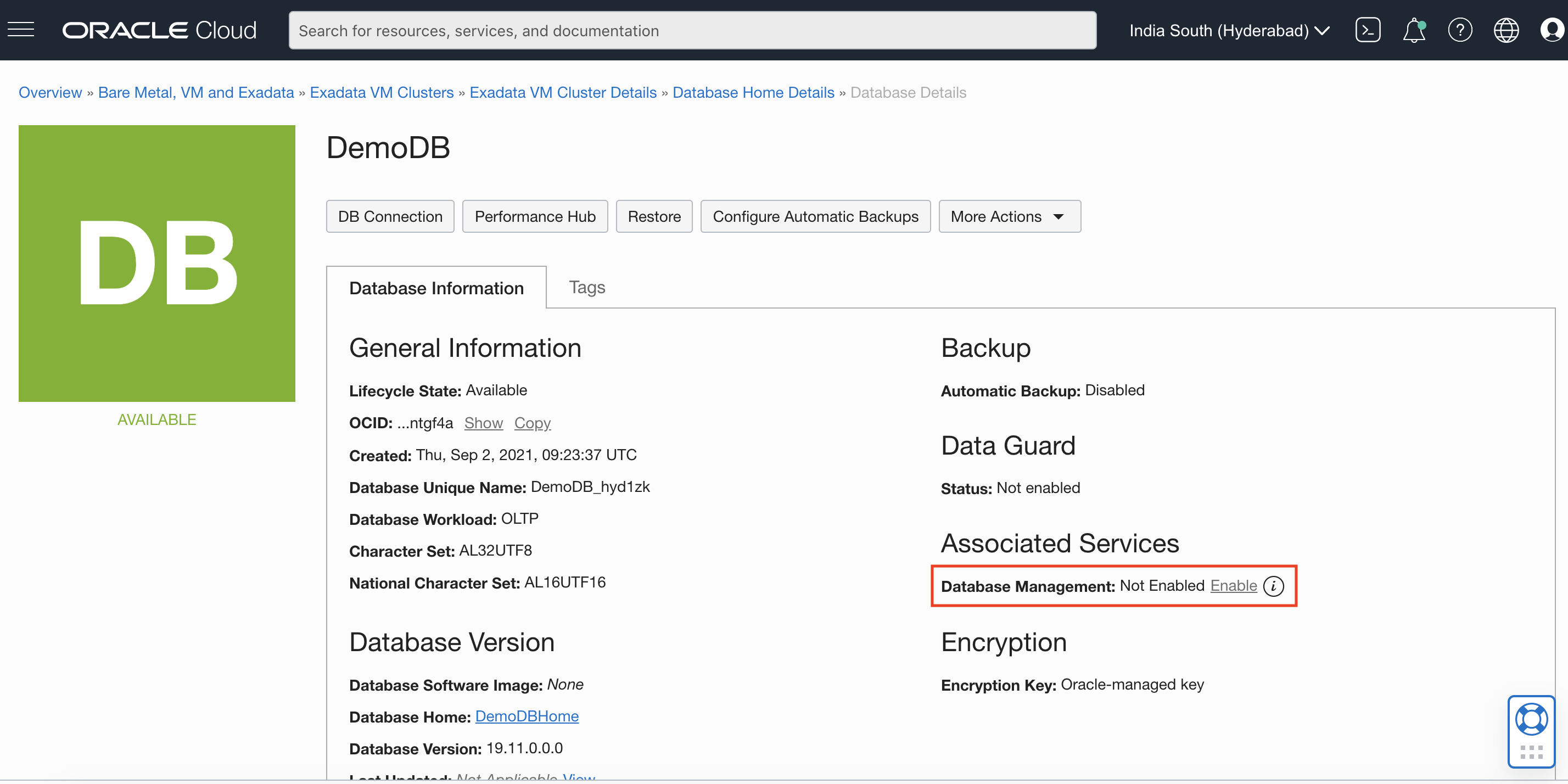Viewport: 1568px width, 784px height.
Task: Click Database Management info icon
Action: pos(1273,586)
